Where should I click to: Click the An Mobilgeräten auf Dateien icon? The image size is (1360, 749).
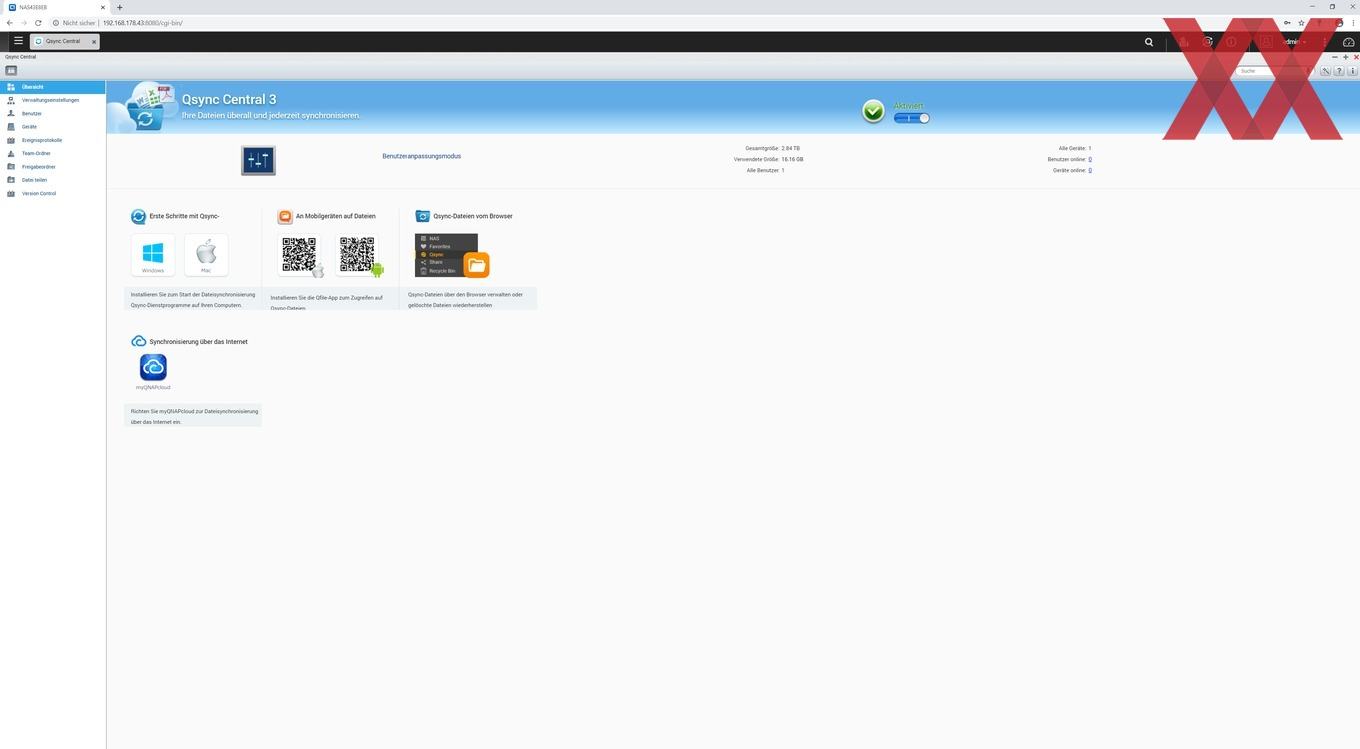tap(285, 216)
